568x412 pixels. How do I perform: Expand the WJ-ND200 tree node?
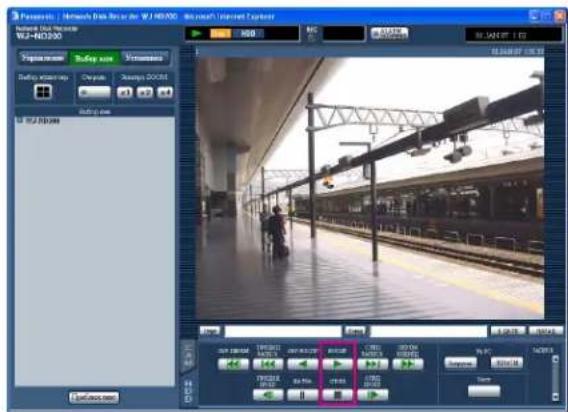click(x=20, y=120)
